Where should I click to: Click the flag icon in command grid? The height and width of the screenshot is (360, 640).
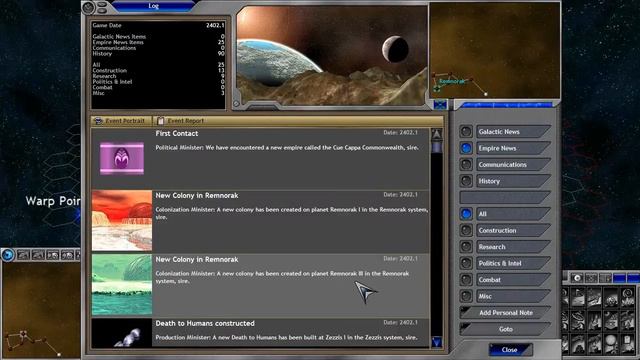(x=578, y=298)
